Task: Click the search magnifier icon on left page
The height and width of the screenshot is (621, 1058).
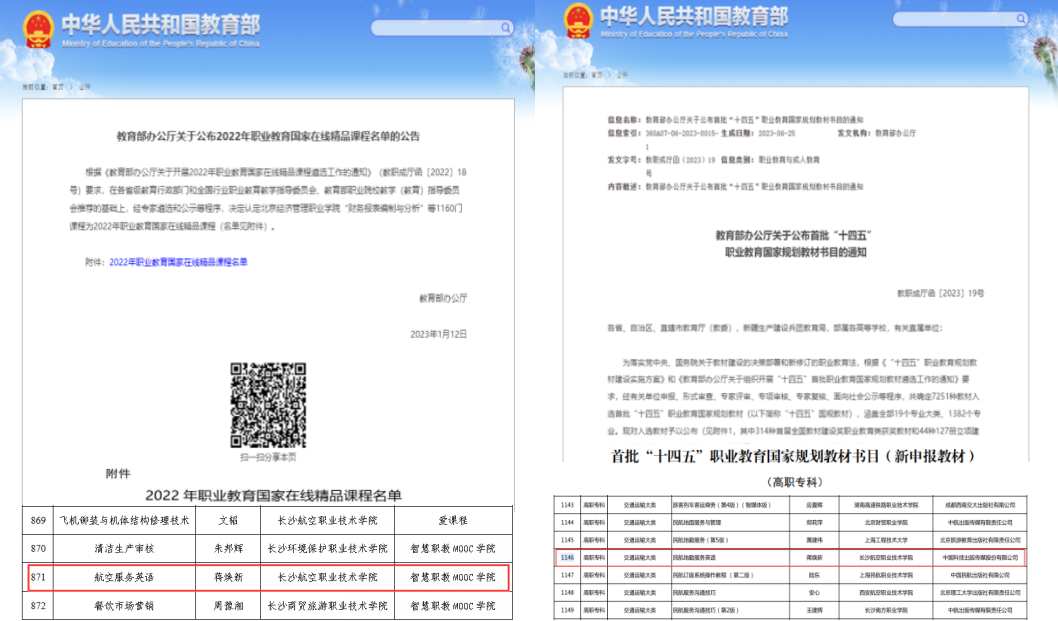Action: (505, 28)
